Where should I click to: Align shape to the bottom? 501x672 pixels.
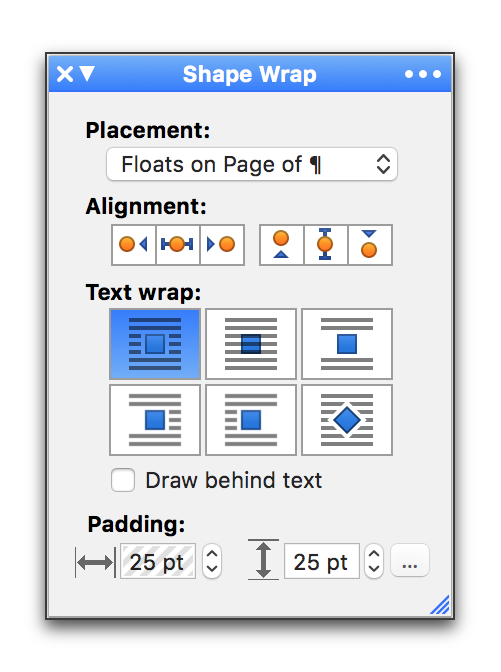(x=370, y=245)
